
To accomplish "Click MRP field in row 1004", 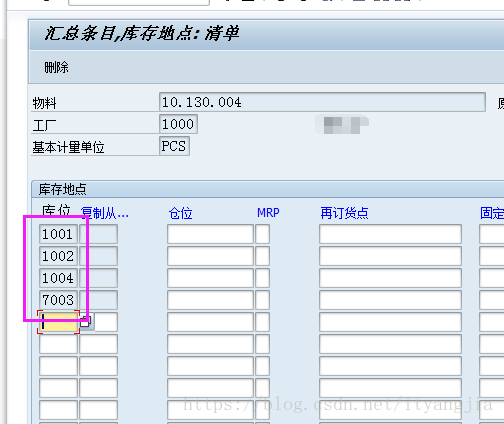I will pos(263,278).
